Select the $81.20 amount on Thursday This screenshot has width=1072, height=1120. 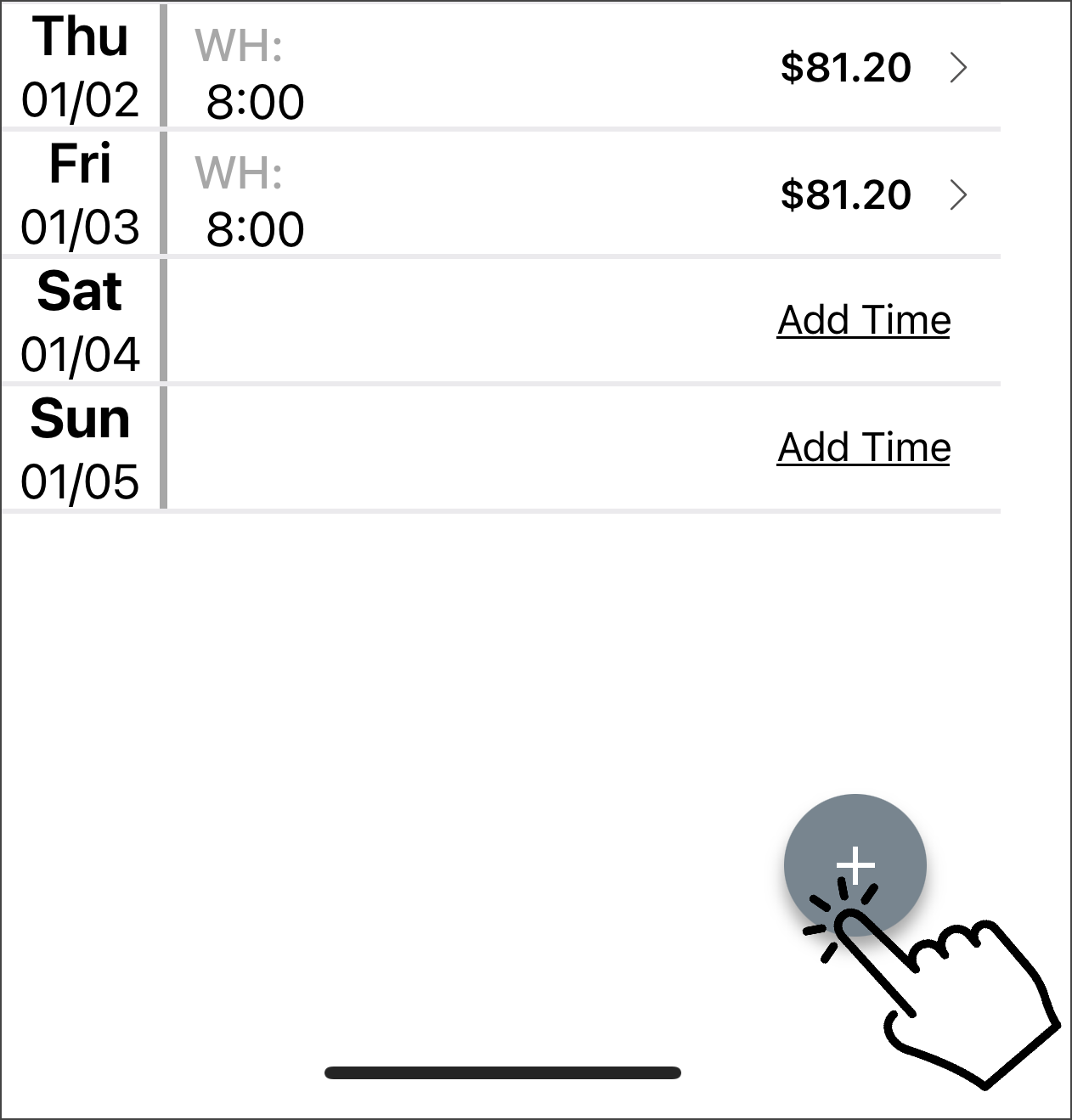click(x=846, y=67)
